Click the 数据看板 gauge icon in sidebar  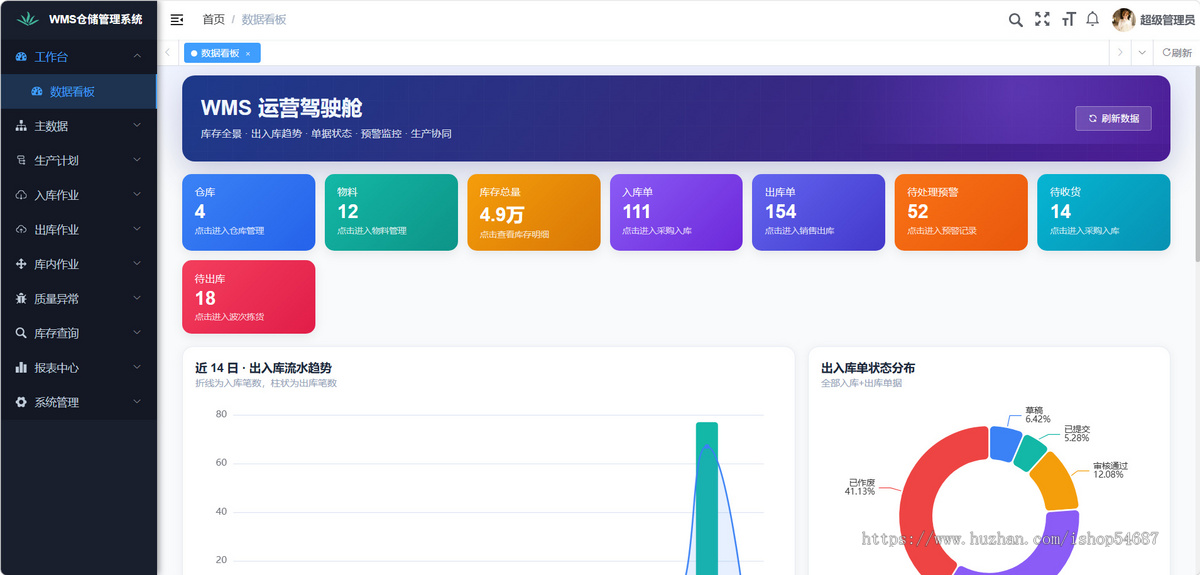(37, 91)
